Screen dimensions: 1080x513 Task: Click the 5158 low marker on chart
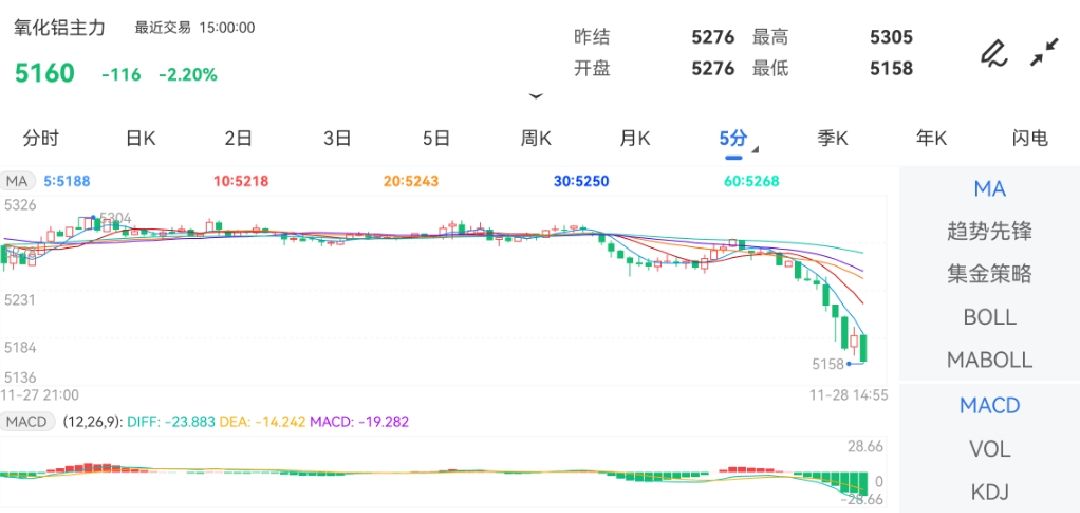(x=828, y=364)
